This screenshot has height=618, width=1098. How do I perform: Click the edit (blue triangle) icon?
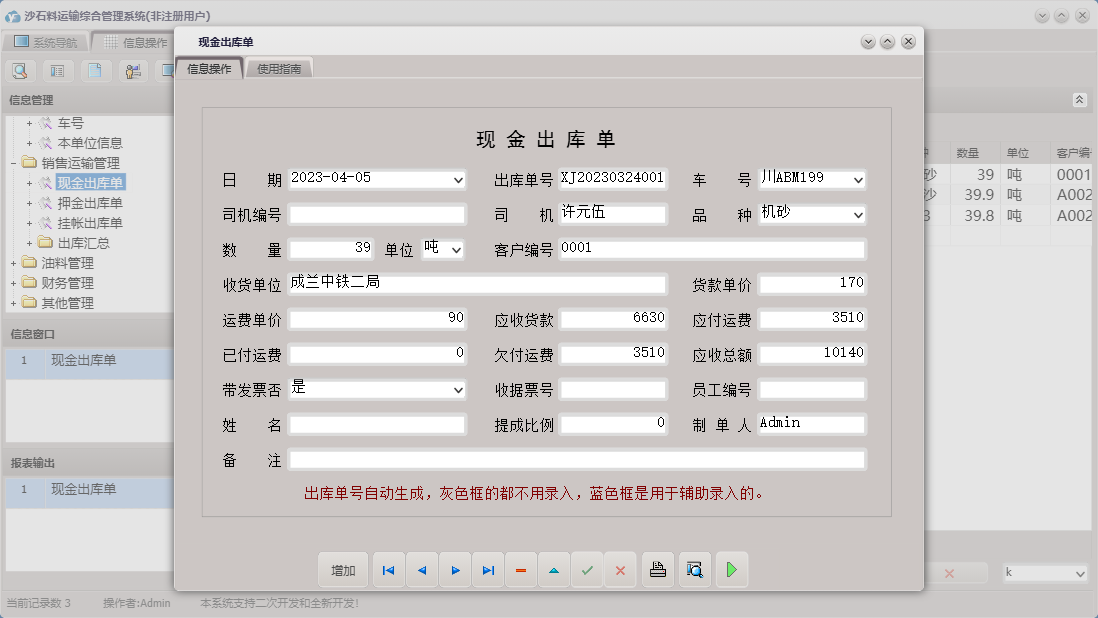[554, 569]
